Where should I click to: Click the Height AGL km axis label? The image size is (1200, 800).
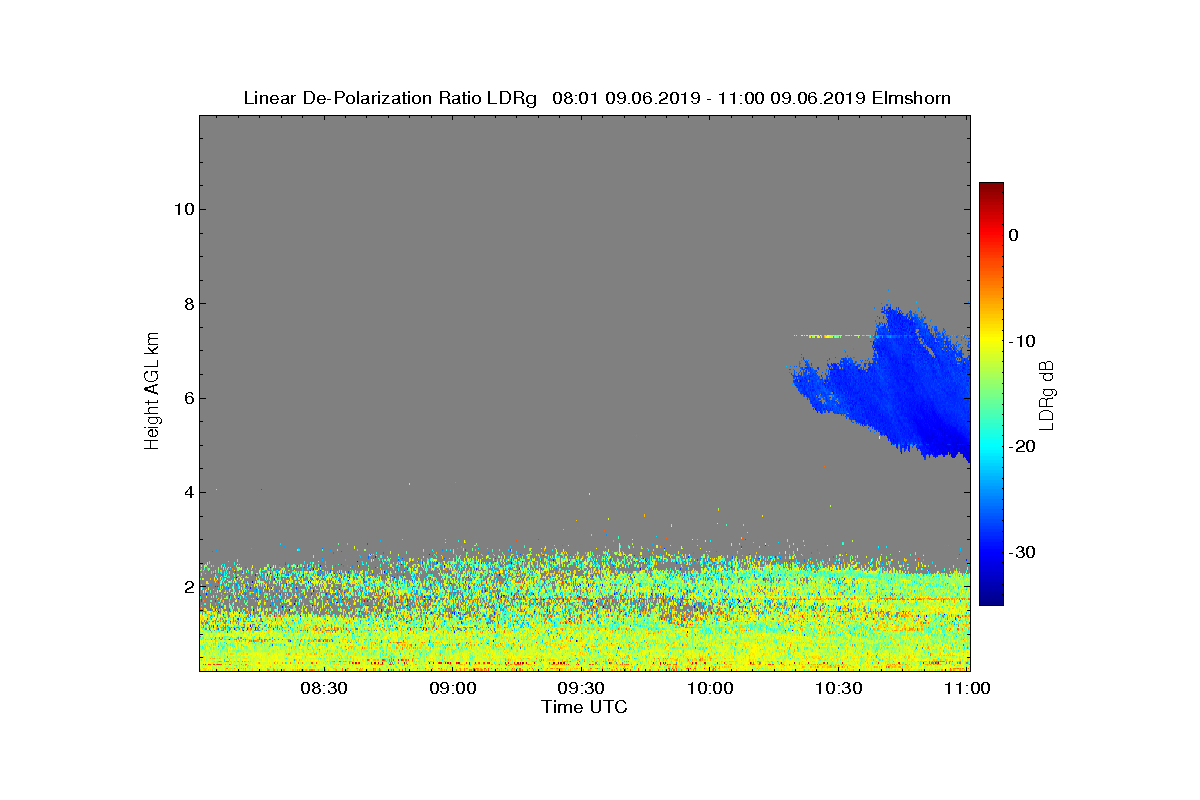click(152, 393)
